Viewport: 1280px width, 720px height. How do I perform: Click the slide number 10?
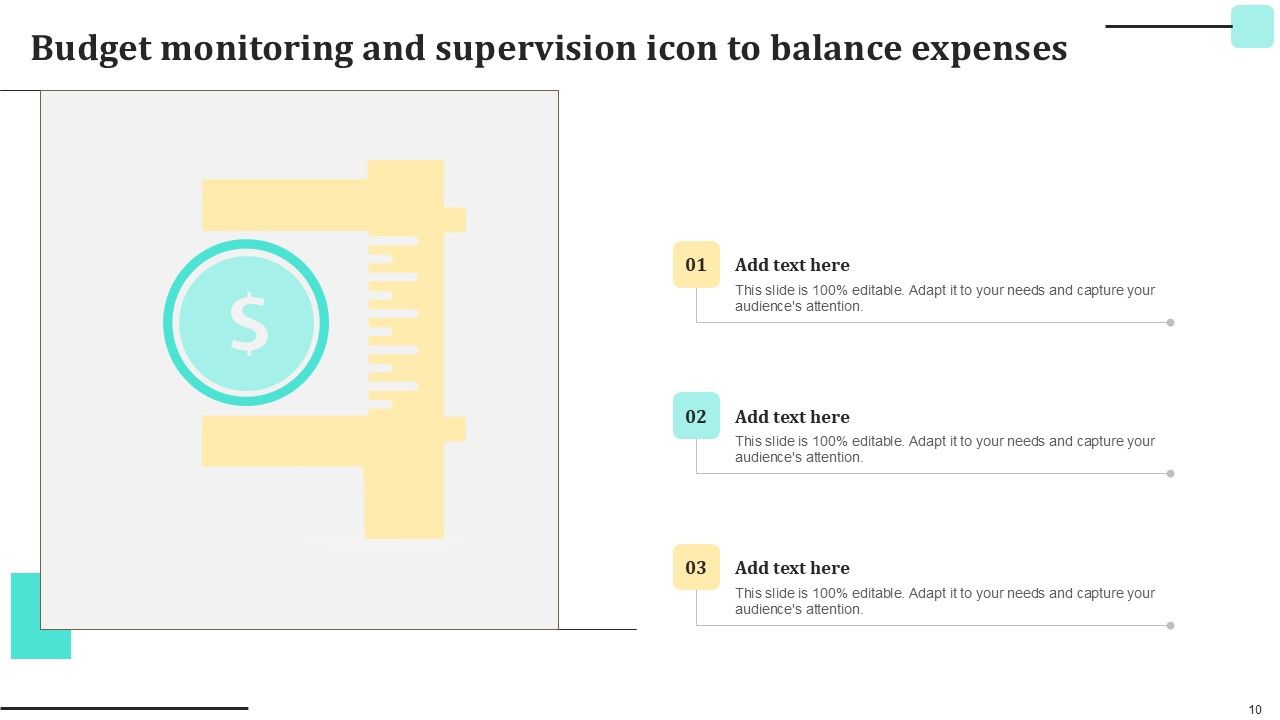coord(1255,709)
